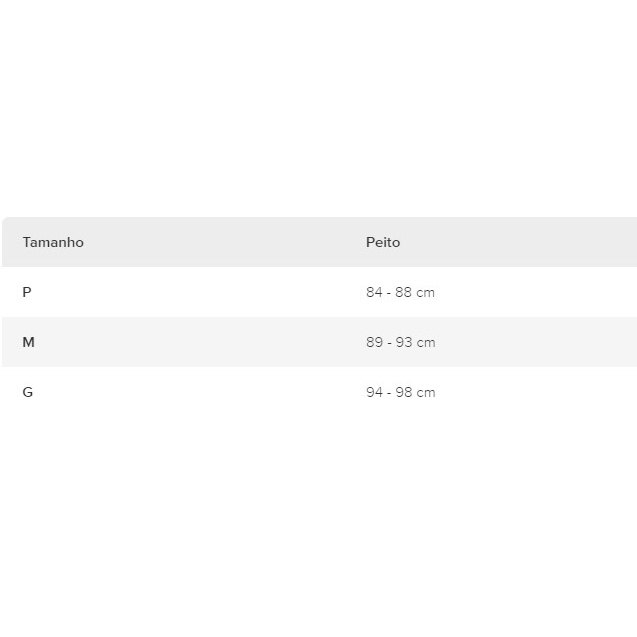Click the number 84 in P row
637x637 pixels.
tap(374, 292)
